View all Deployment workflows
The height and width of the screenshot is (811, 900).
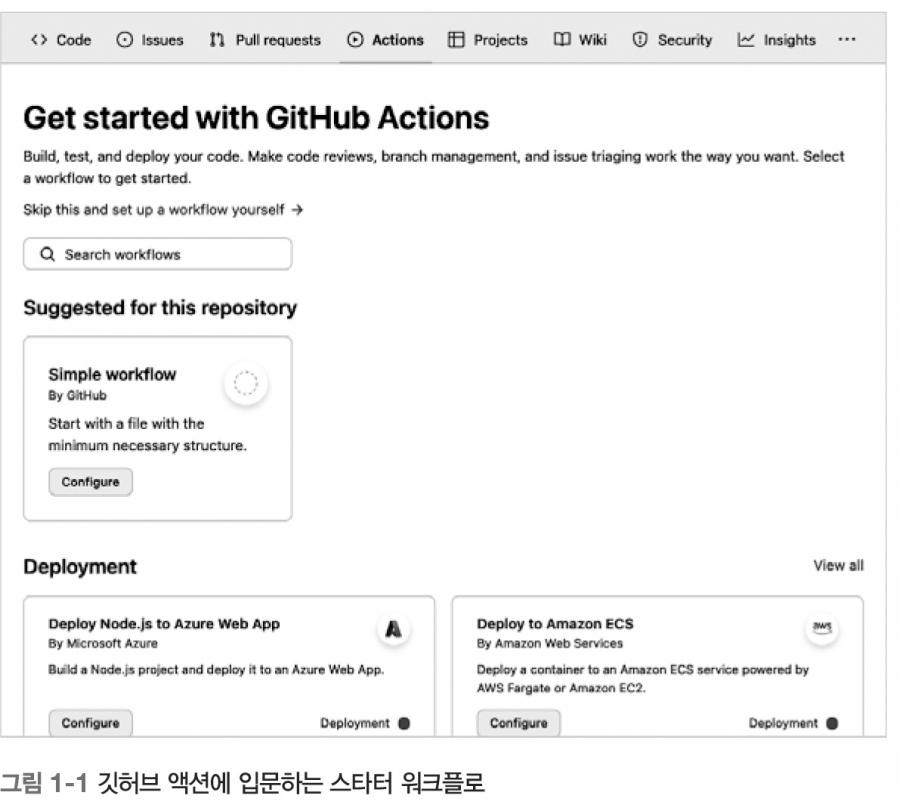click(838, 566)
